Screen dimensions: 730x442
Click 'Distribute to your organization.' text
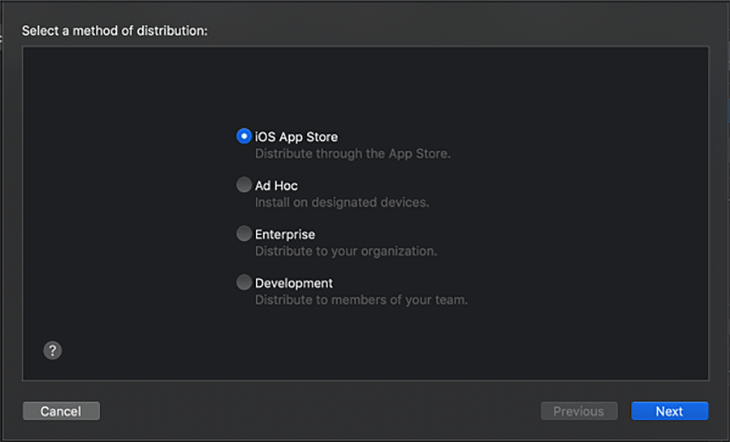tap(346, 251)
